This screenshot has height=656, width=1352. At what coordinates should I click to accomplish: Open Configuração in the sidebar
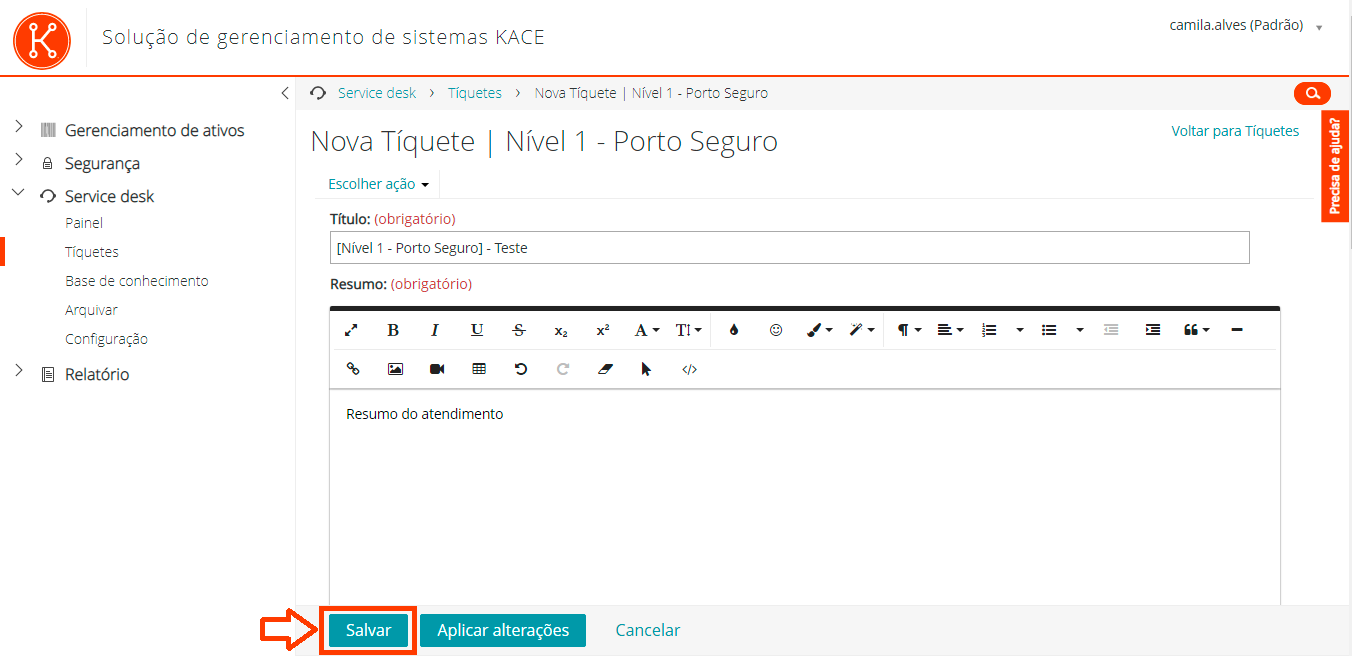(106, 339)
